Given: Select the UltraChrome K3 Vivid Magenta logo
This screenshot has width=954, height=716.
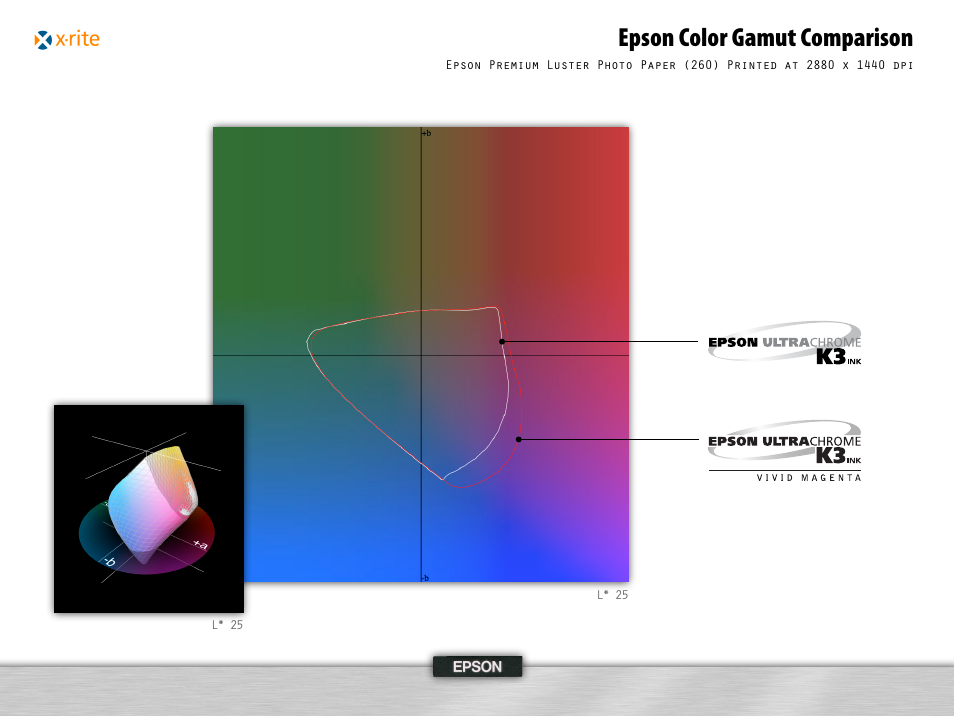Looking at the screenshot, I should pyautogui.click(x=785, y=451).
